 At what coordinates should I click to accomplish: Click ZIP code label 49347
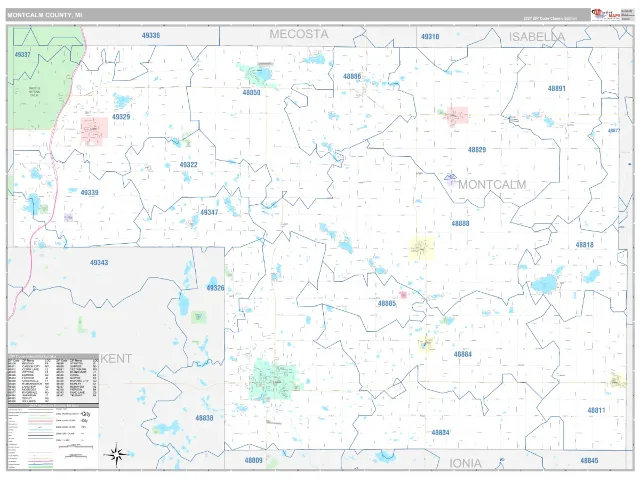pyautogui.click(x=209, y=212)
